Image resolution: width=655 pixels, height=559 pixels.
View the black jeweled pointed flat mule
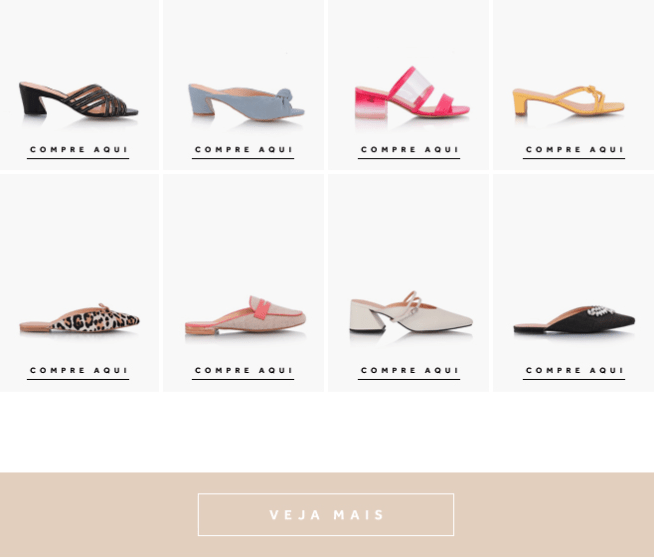coord(574,320)
